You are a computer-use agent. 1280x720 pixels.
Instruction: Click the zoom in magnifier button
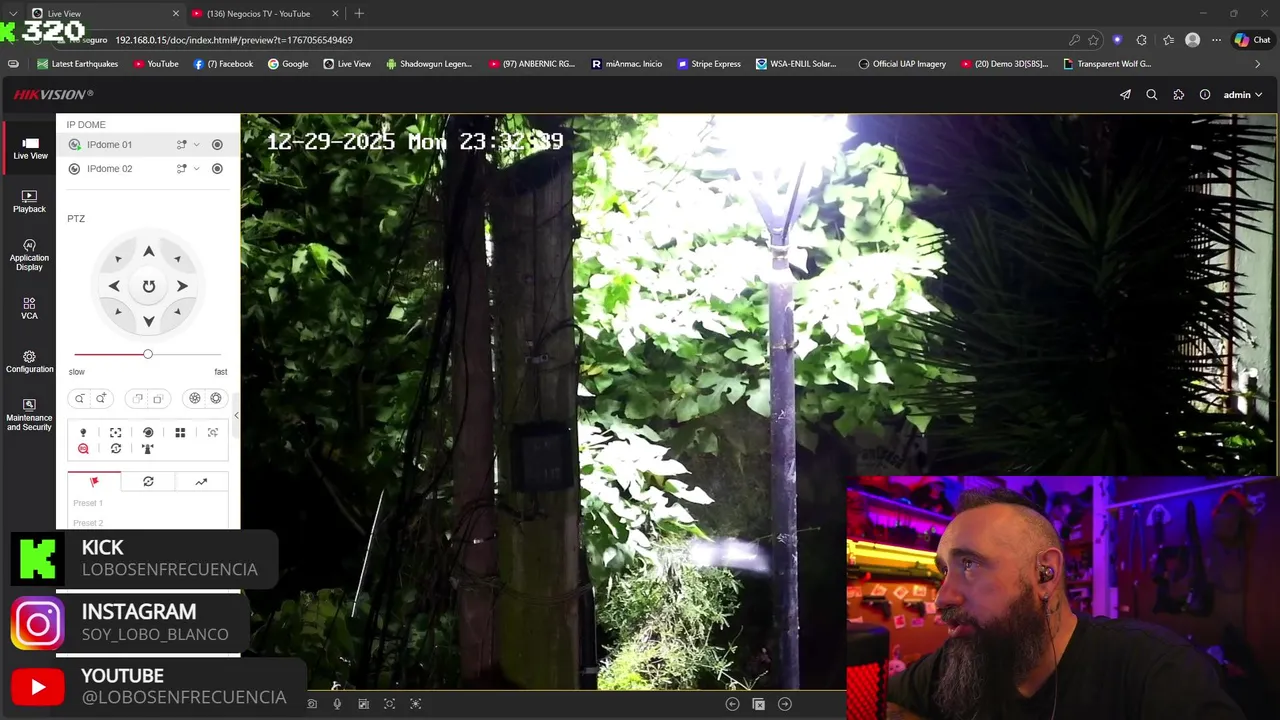[x=101, y=398]
